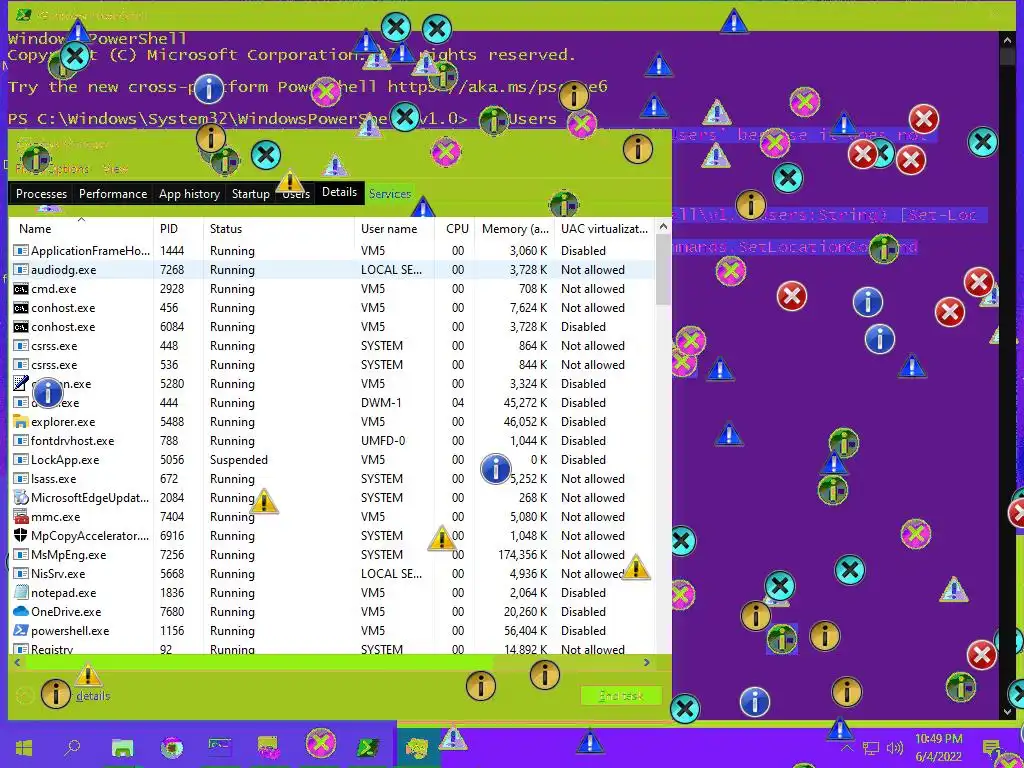The width and height of the screenshot is (1024, 768).
Task: Select the explorer.exe process row
Action: tap(332, 422)
